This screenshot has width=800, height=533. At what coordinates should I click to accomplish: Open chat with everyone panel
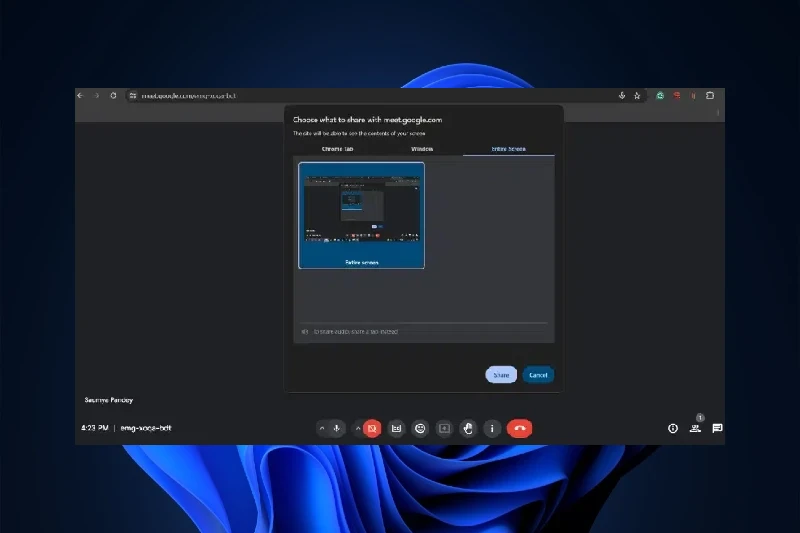pos(717,428)
